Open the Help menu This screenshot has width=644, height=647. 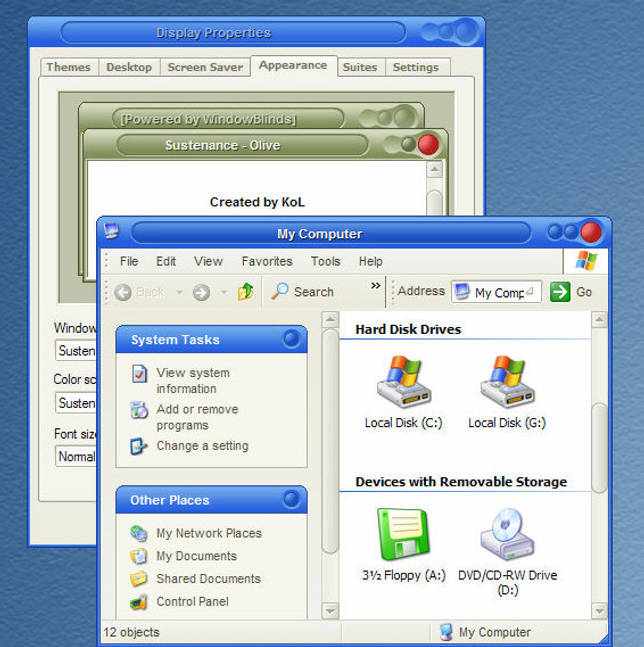(370, 261)
